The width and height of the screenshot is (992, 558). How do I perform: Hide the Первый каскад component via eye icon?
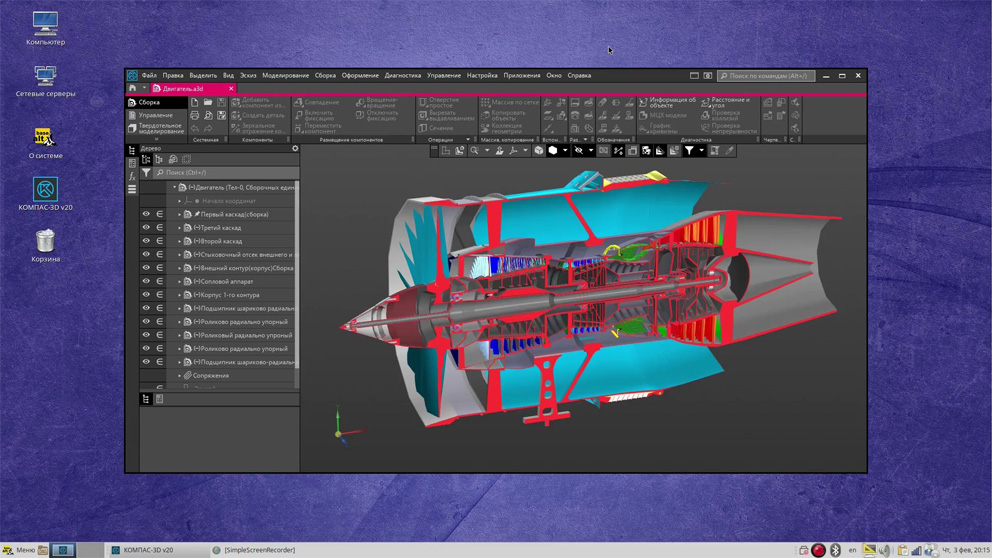[146, 214]
